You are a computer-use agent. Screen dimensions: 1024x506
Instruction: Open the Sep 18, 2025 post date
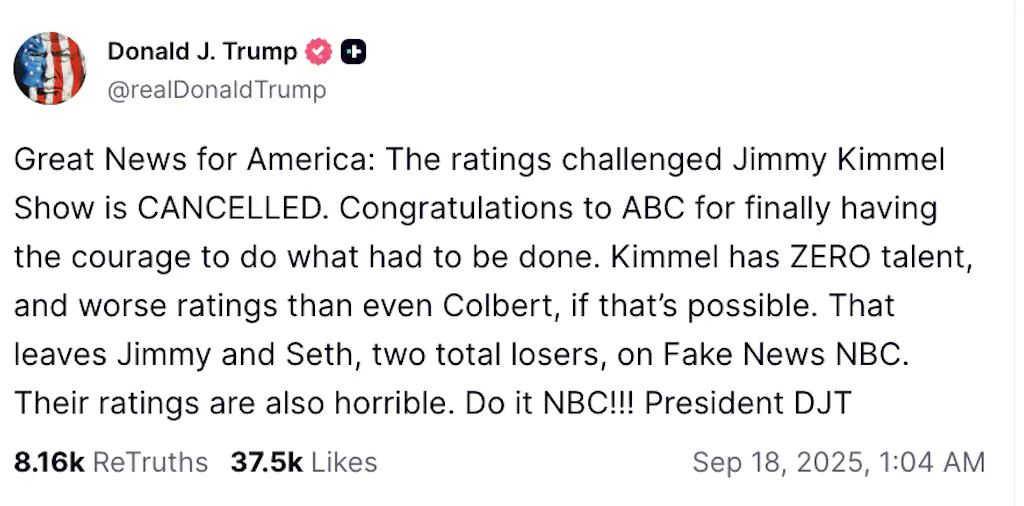point(776,462)
